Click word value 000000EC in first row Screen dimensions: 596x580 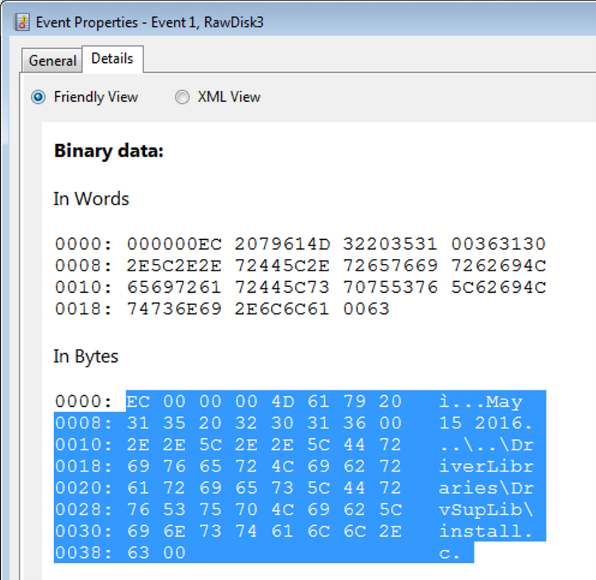[x=174, y=244]
